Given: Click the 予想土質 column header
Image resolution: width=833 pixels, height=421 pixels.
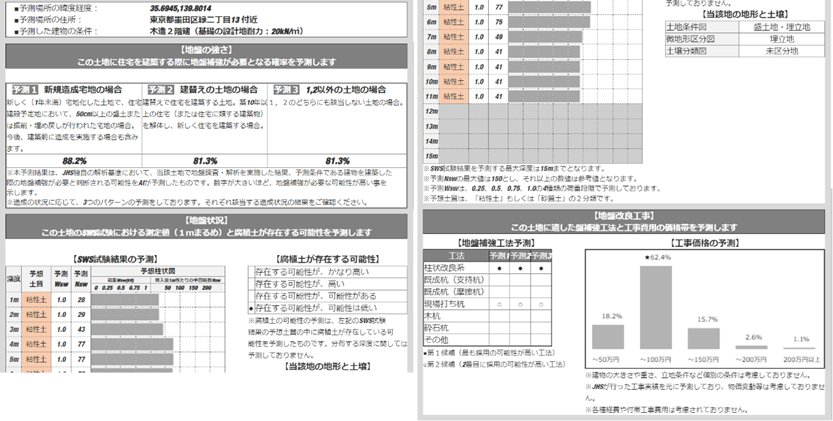Looking at the screenshot, I should [37, 279].
